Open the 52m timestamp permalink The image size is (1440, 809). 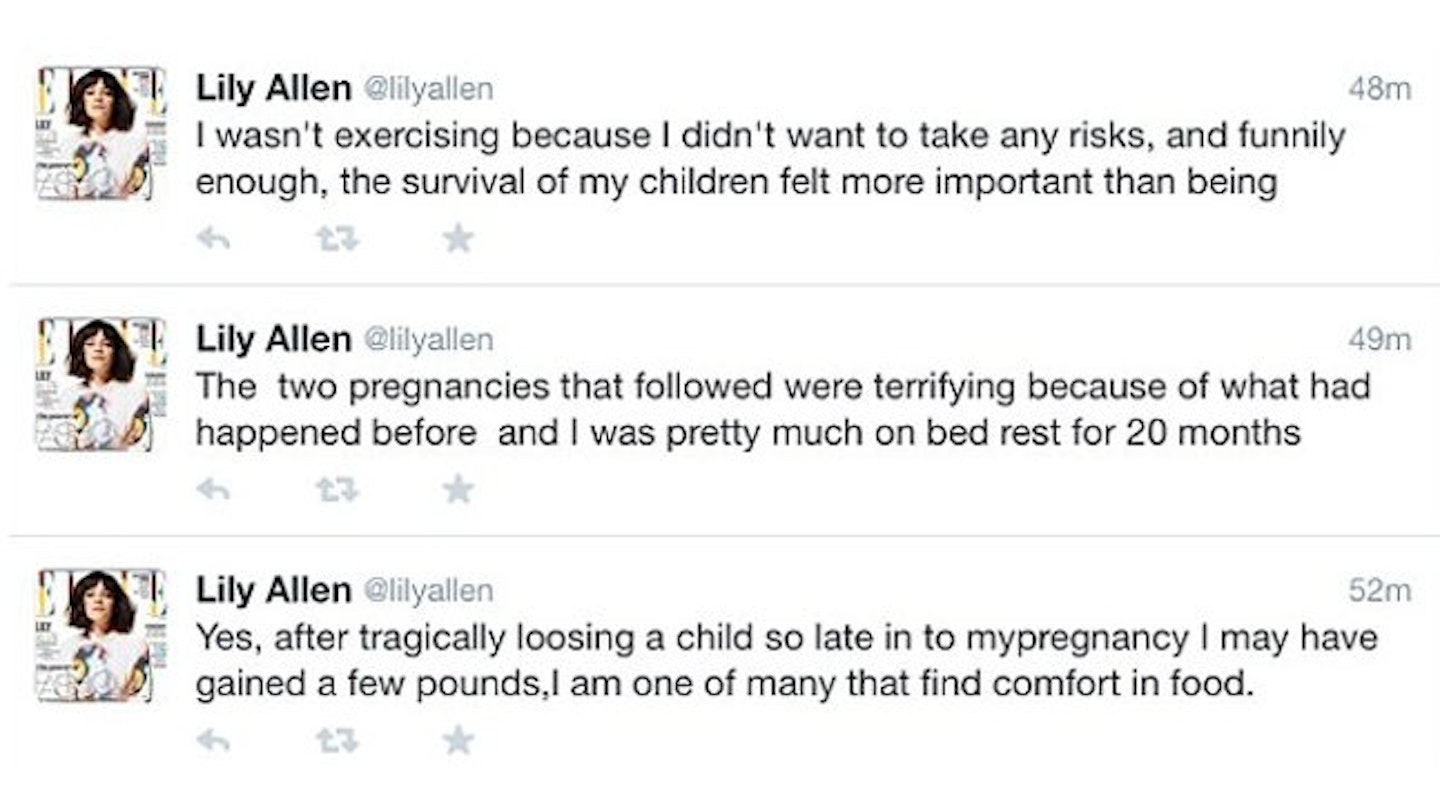tap(1379, 592)
